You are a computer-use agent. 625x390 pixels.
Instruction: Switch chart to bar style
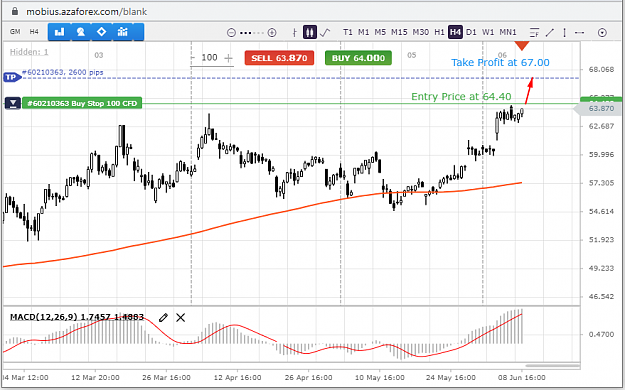pos(294,32)
